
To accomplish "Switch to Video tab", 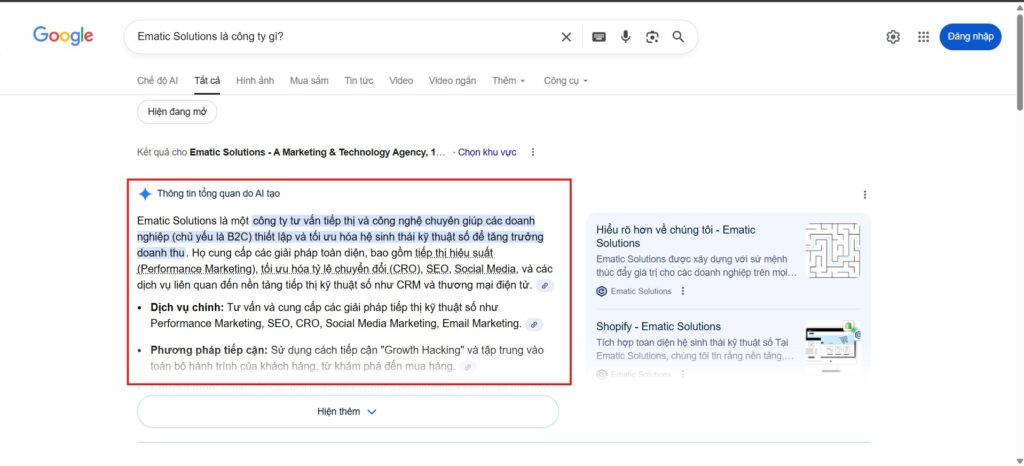I will click(401, 80).
